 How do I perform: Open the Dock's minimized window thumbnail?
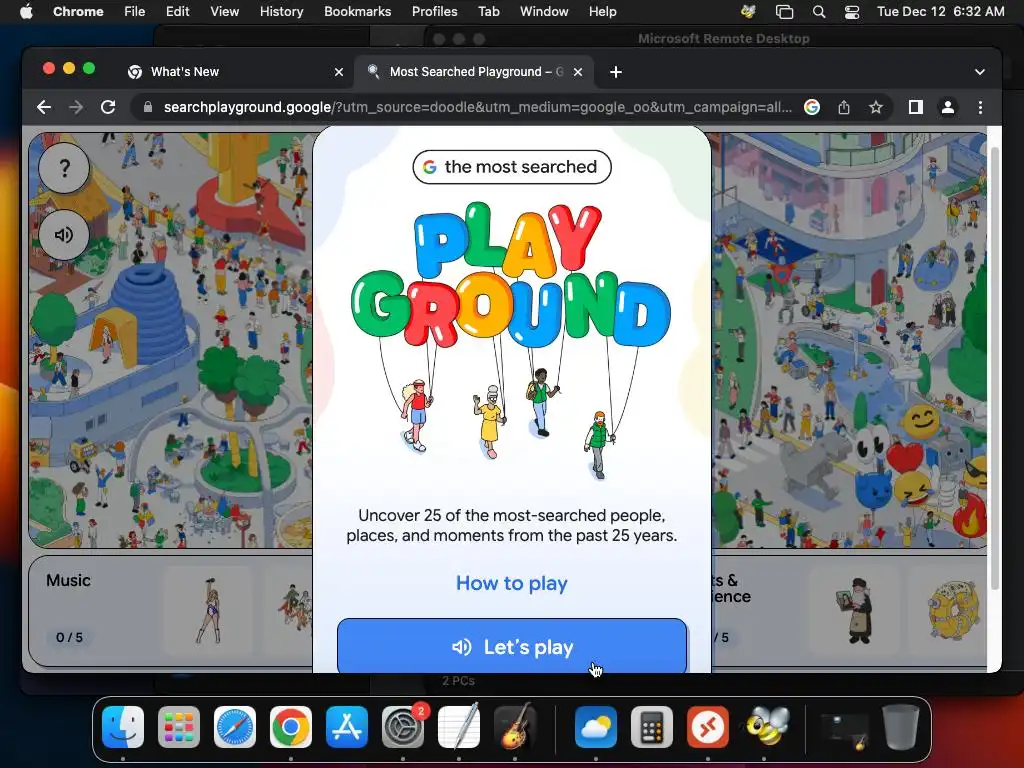844,730
